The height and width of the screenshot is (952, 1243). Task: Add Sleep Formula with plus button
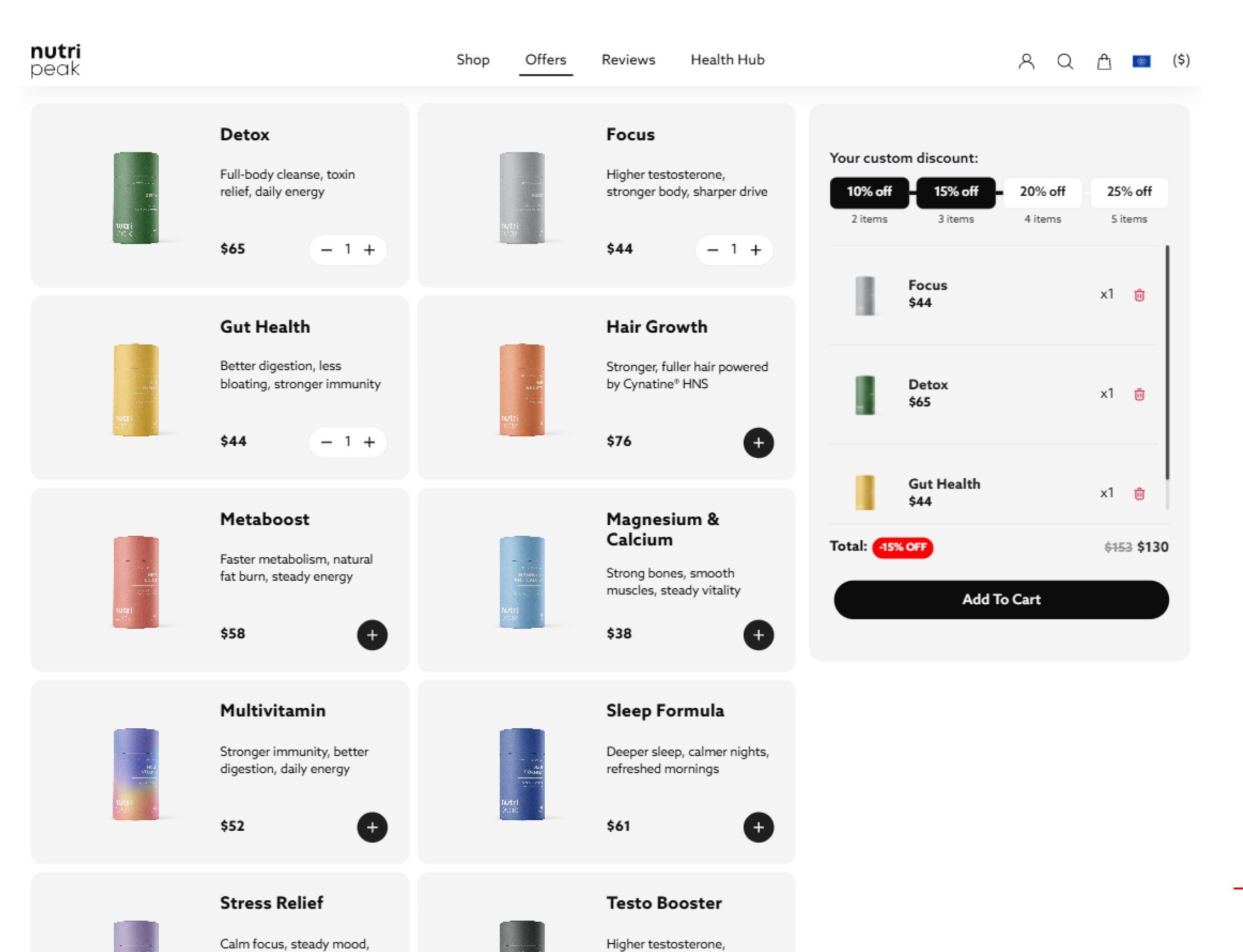(x=758, y=827)
